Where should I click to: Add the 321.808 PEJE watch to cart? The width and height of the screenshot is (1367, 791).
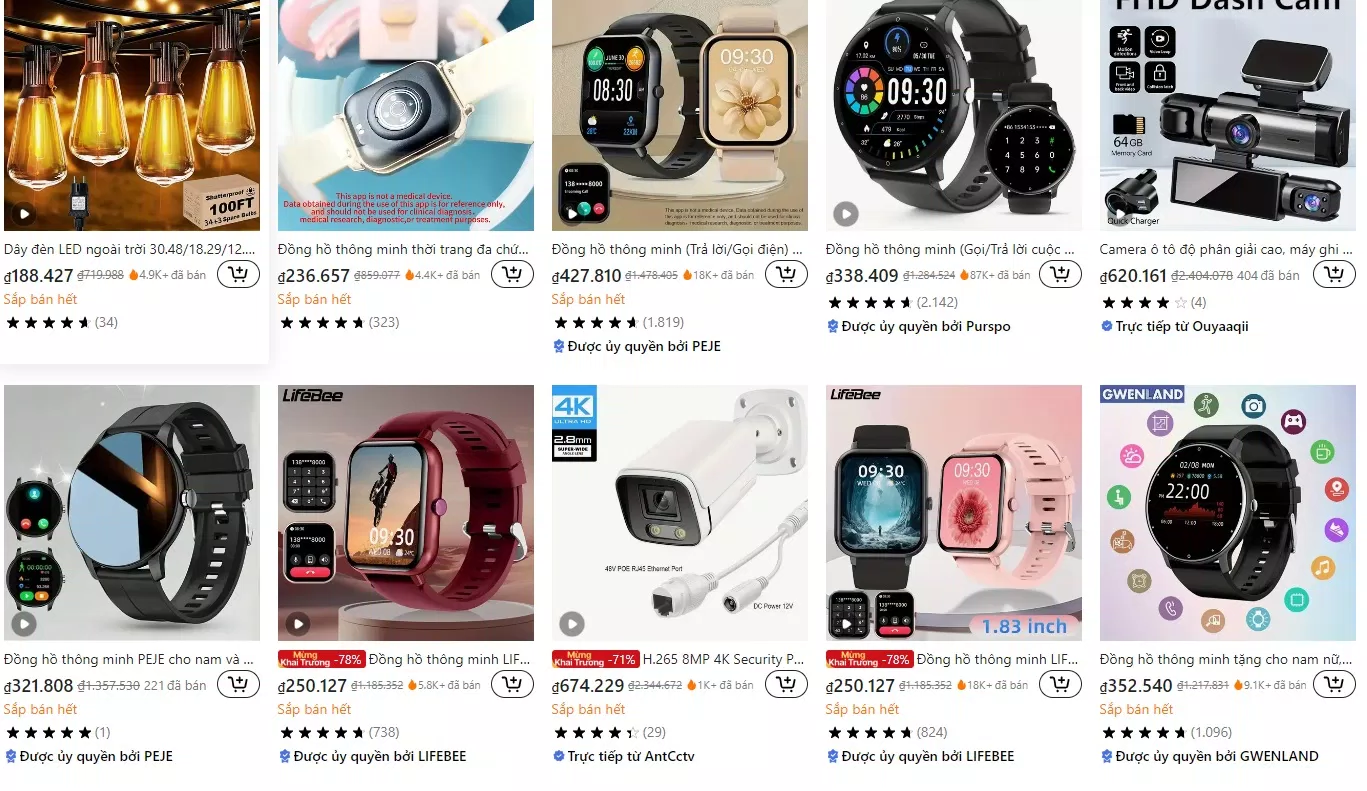pos(238,684)
